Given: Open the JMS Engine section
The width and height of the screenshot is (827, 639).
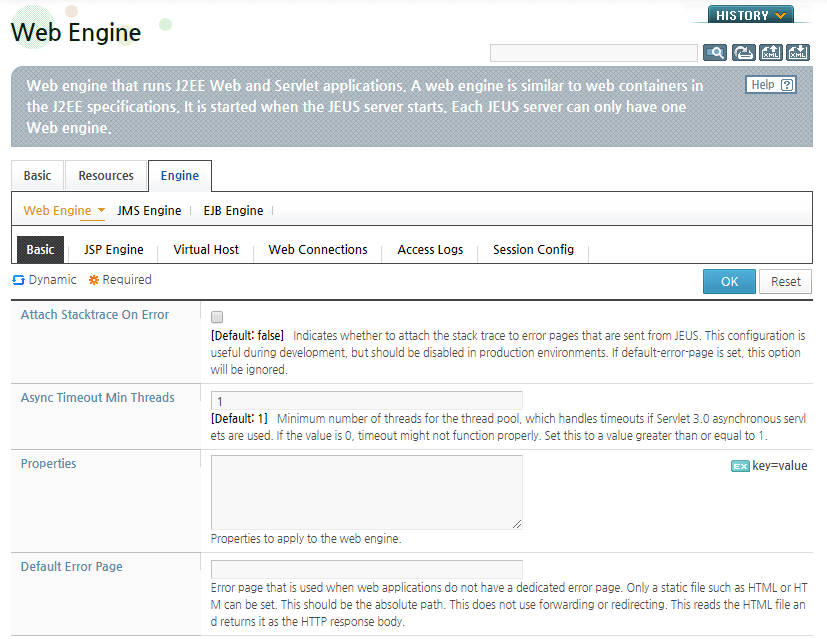Looking at the screenshot, I should point(149,210).
